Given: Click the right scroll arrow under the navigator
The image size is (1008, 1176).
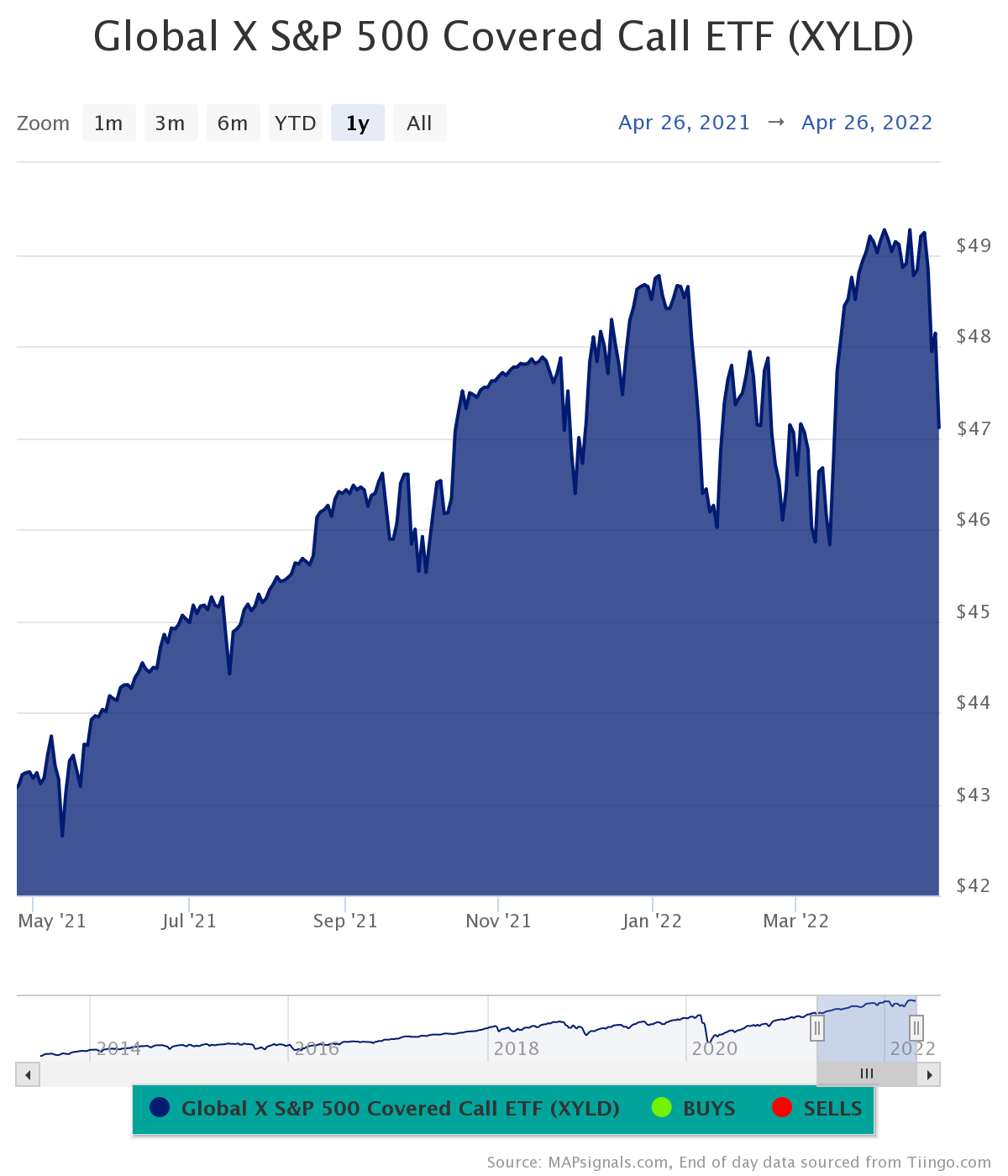Looking at the screenshot, I should (929, 1074).
